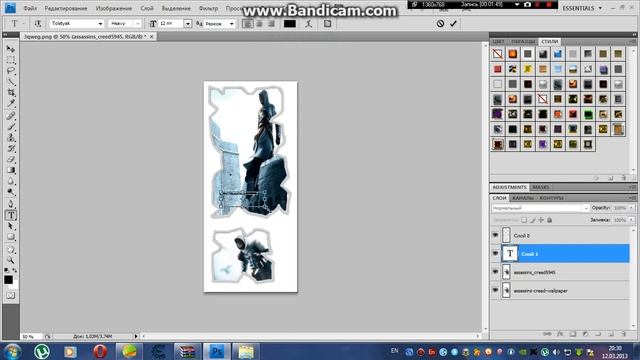Select the Horizontal Type tool
Image resolution: width=640 pixels, height=360 pixels.
click(11, 215)
